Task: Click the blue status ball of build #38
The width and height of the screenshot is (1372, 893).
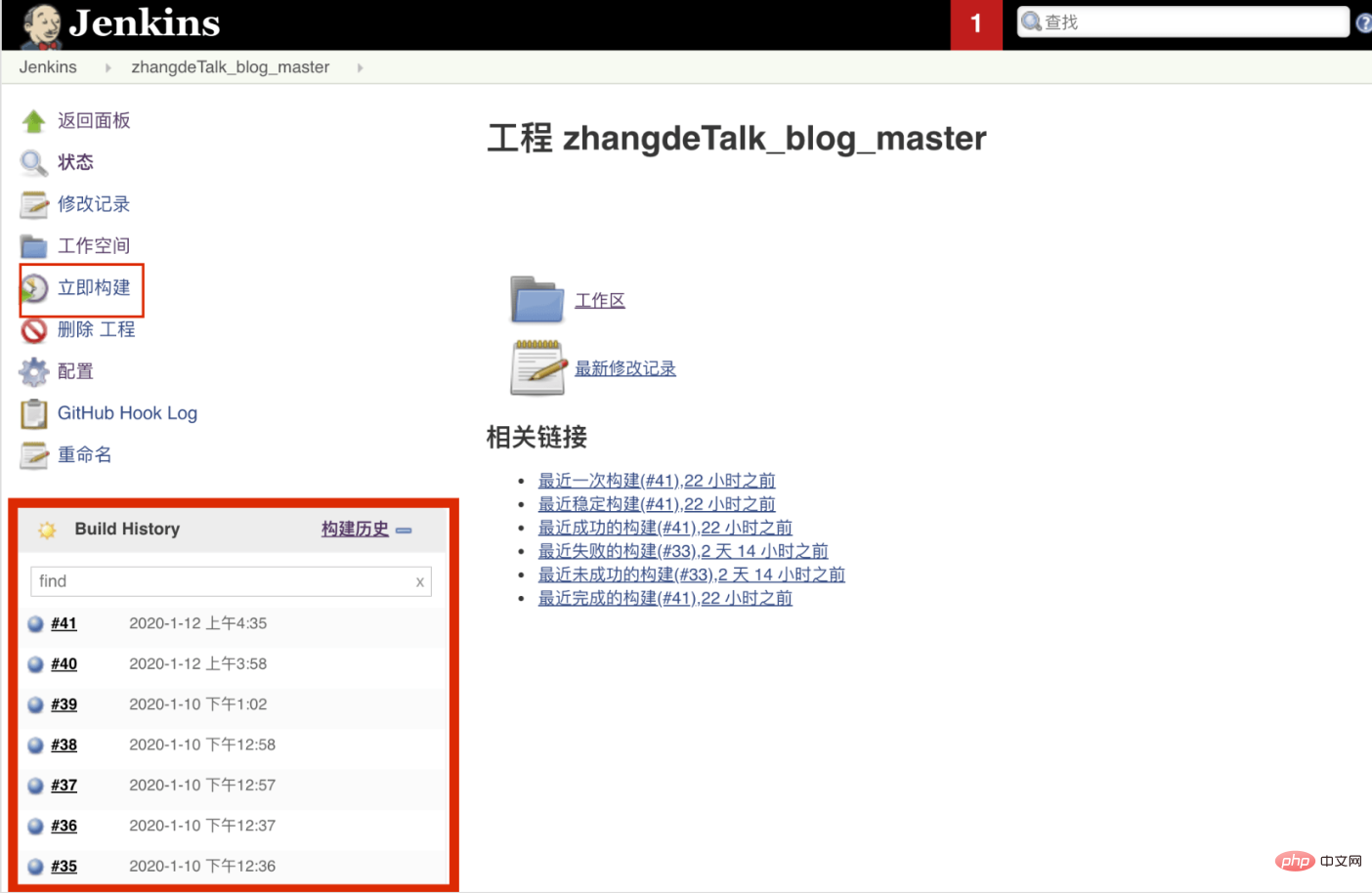Action: (x=36, y=745)
